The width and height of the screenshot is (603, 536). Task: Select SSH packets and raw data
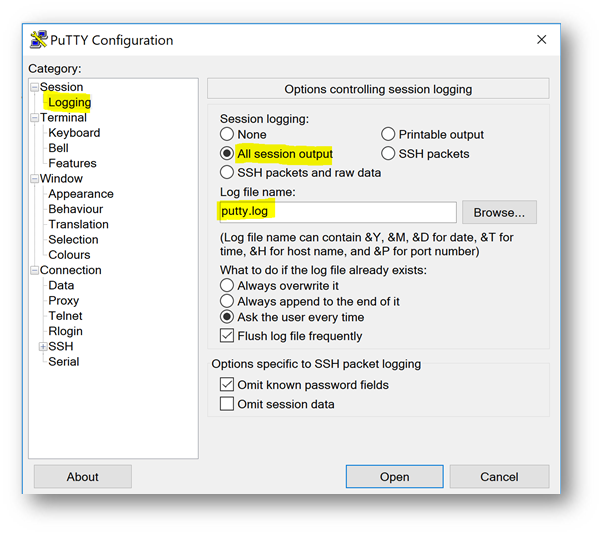tap(228, 172)
